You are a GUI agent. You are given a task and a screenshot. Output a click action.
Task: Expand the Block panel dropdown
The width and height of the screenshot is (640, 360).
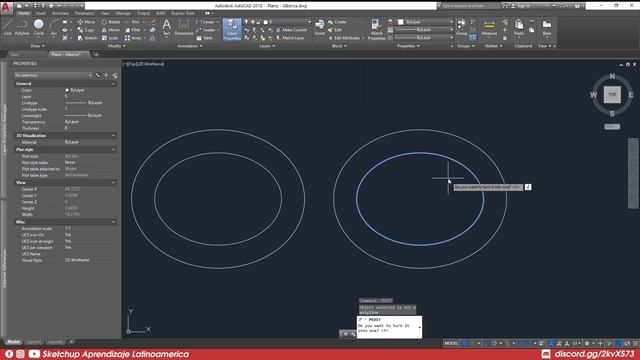(339, 46)
